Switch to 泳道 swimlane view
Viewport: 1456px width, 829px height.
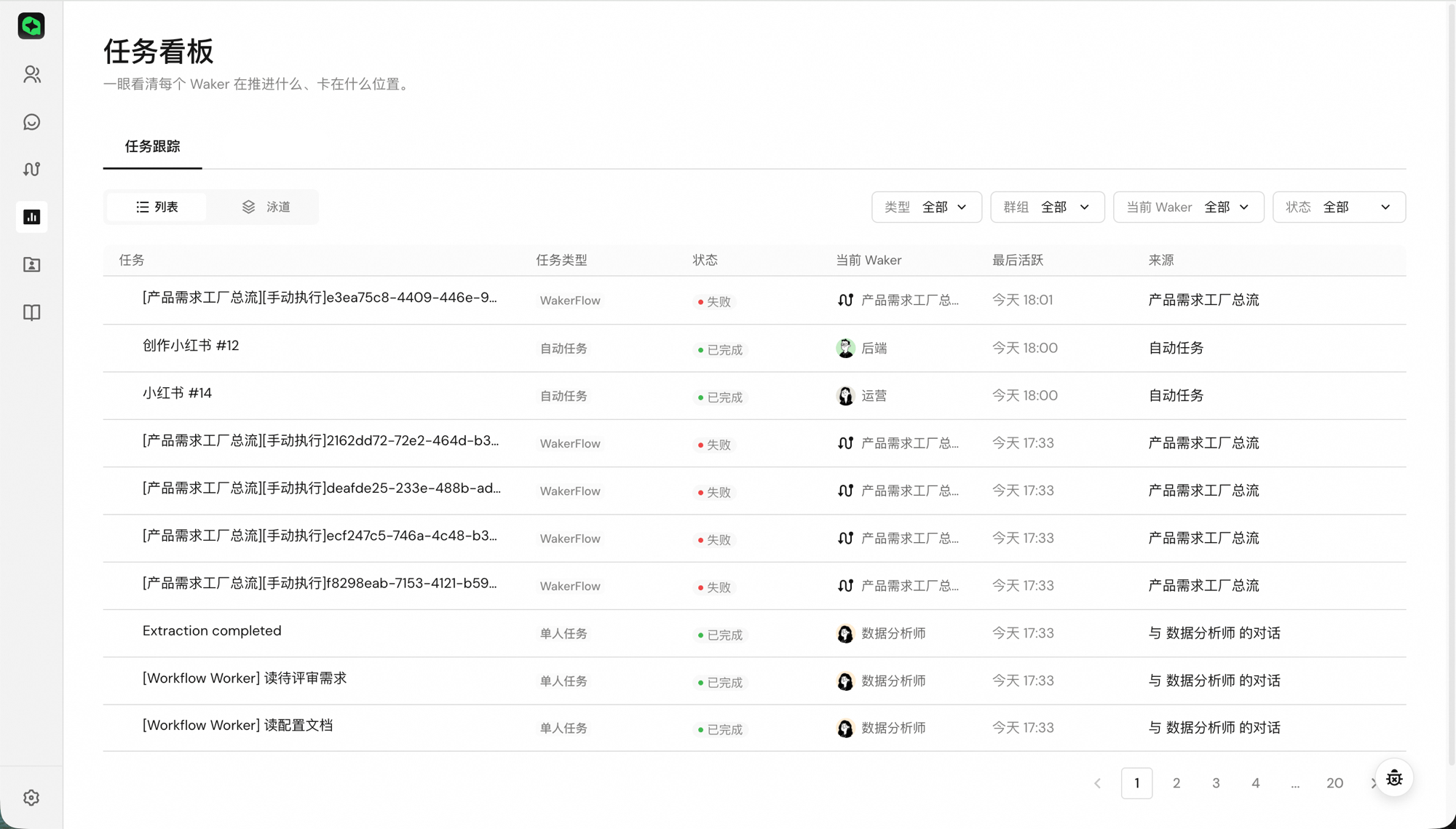pos(266,207)
